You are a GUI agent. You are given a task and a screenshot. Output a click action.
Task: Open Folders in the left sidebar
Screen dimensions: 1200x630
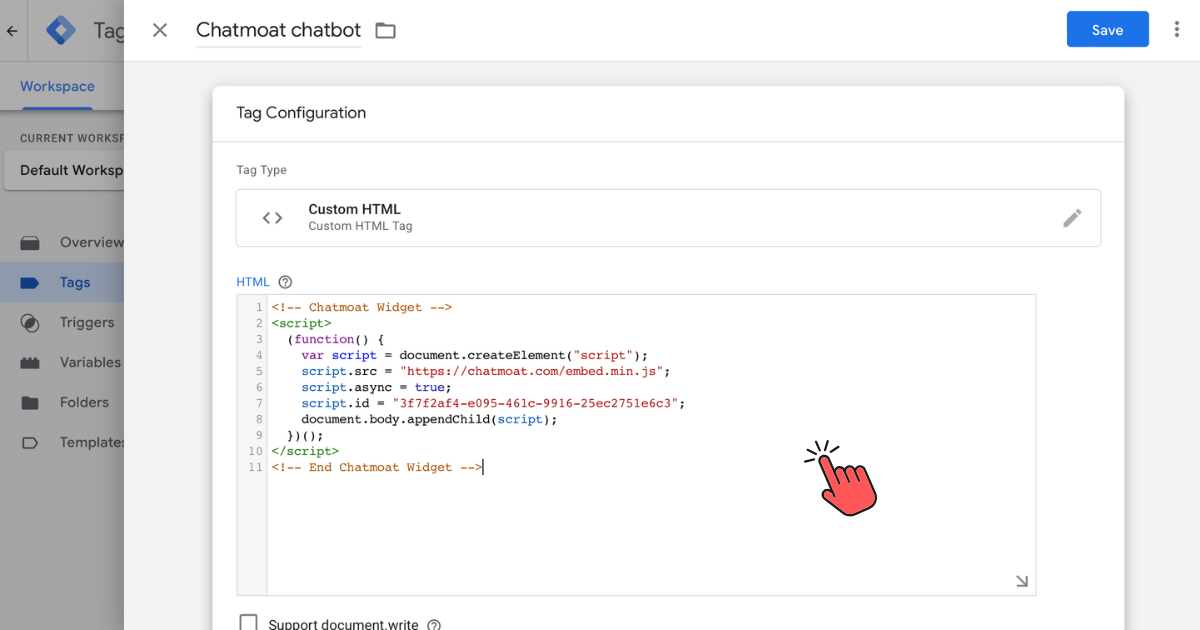coord(84,402)
